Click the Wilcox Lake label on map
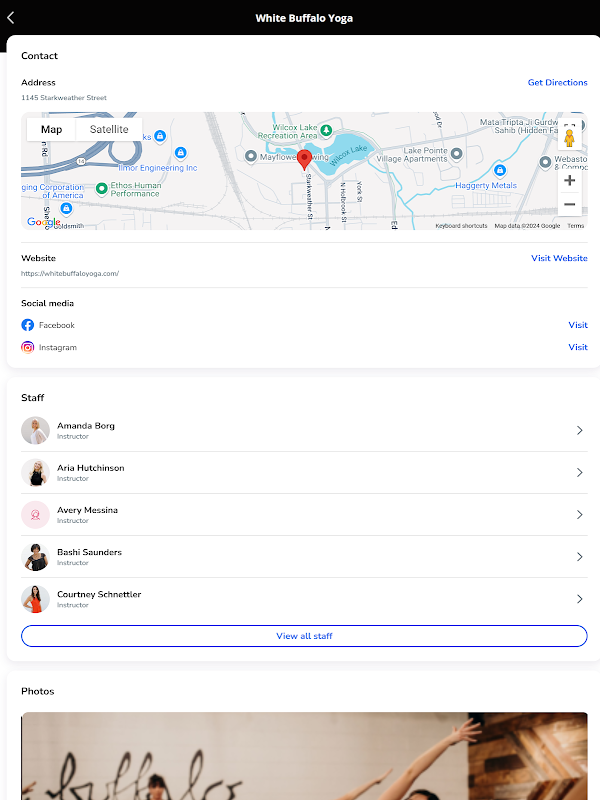This screenshot has width=600, height=800. 348,155
